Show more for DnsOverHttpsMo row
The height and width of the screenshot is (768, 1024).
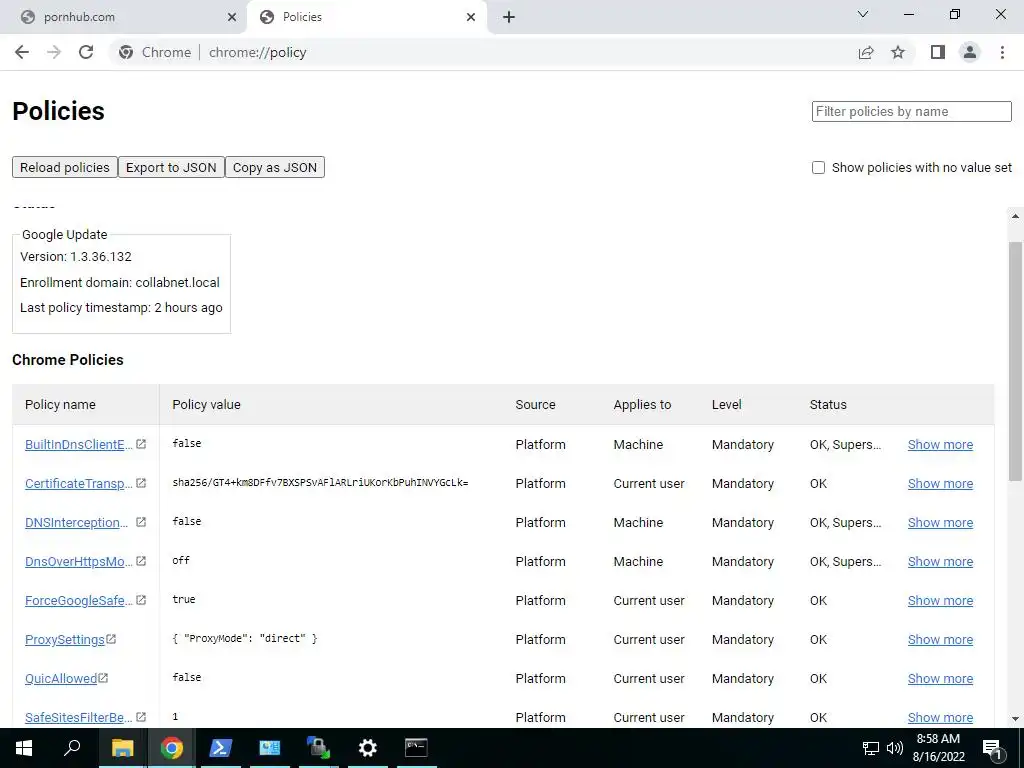pyautogui.click(x=940, y=562)
